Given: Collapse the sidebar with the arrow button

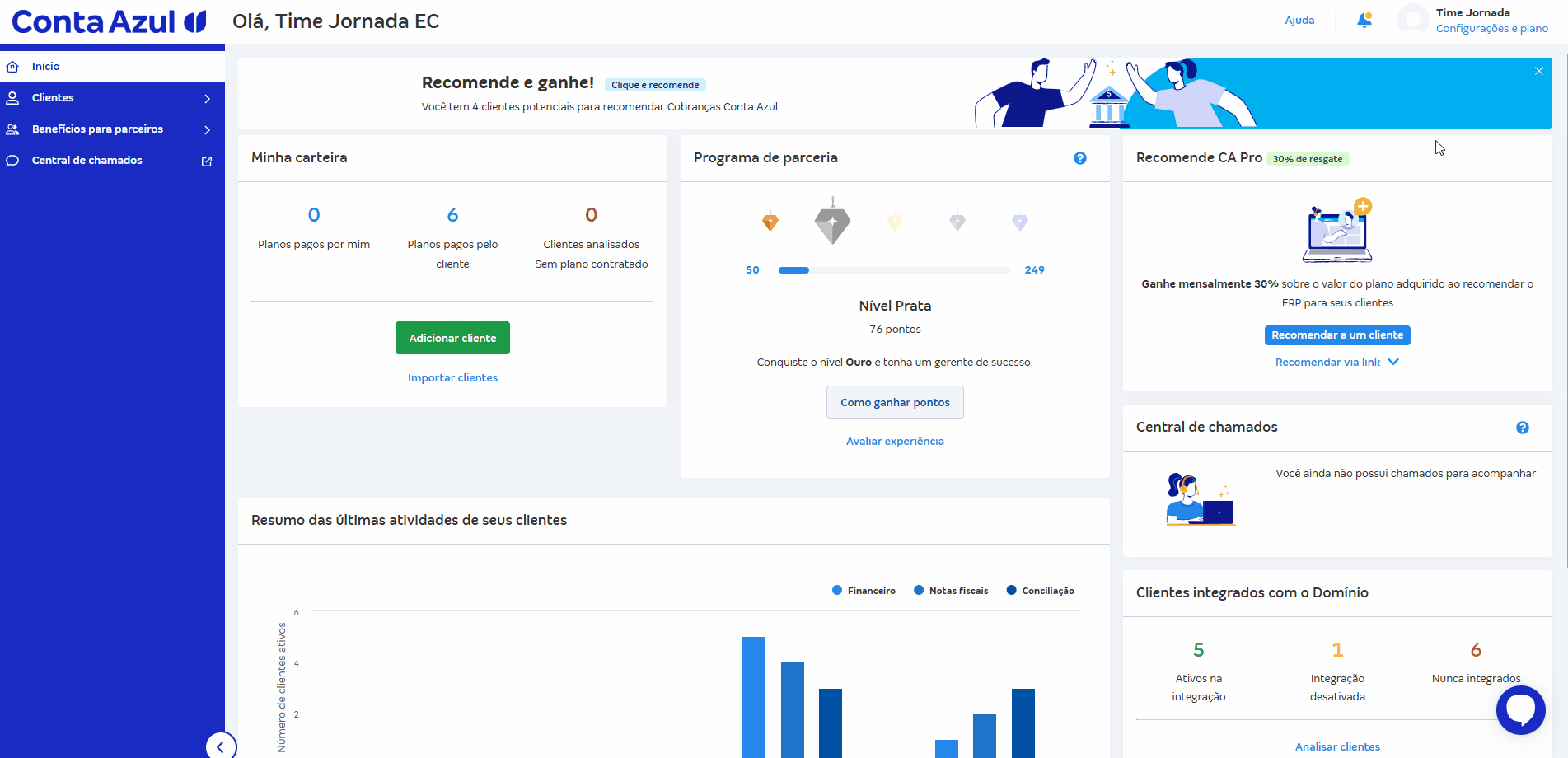Looking at the screenshot, I should click(221, 746).
